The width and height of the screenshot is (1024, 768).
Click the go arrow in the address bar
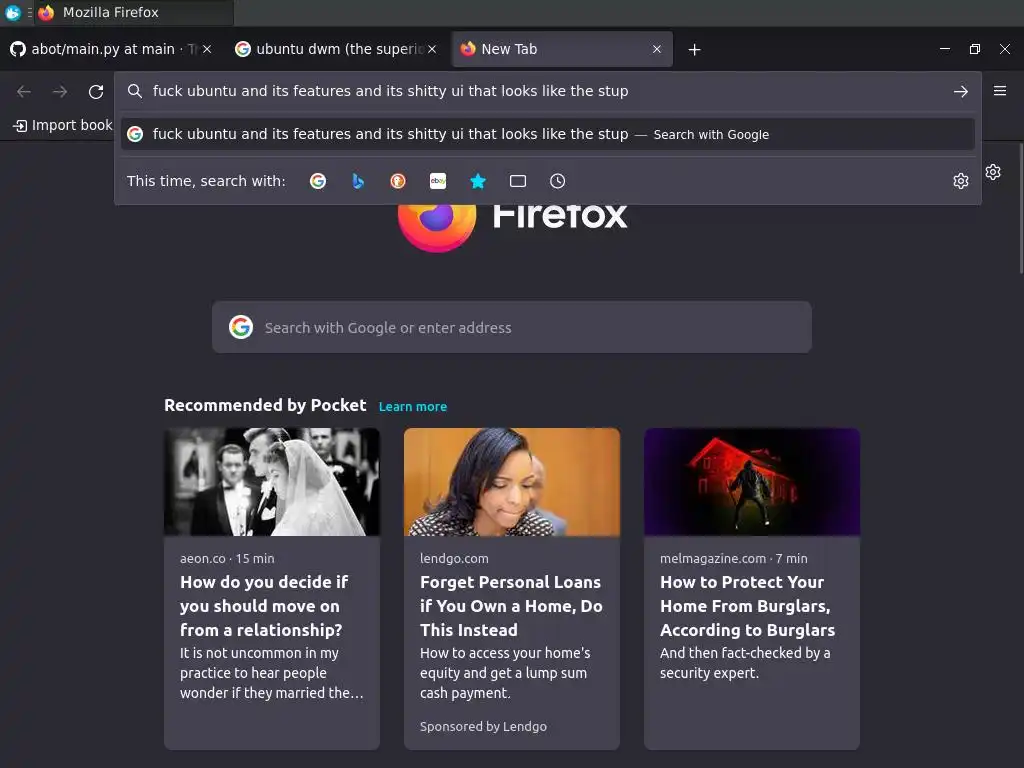click(961, 91)
